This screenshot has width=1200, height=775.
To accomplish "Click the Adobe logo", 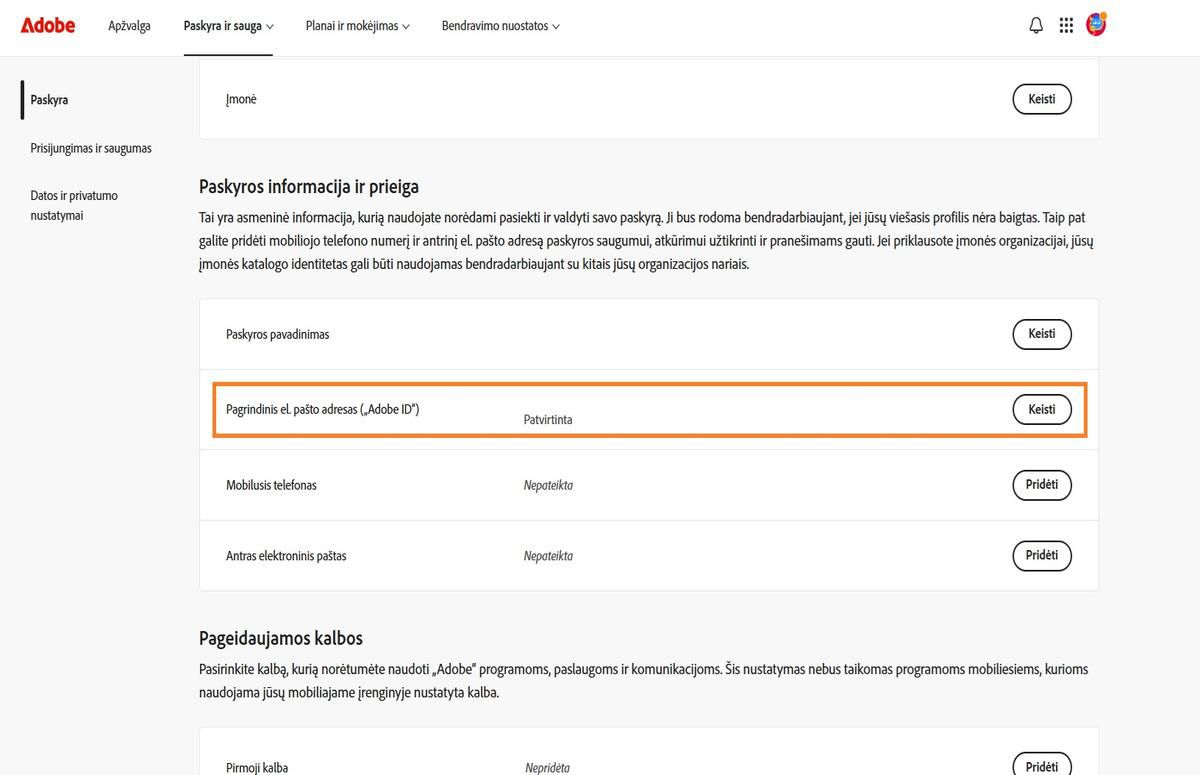I will point(47,25).
